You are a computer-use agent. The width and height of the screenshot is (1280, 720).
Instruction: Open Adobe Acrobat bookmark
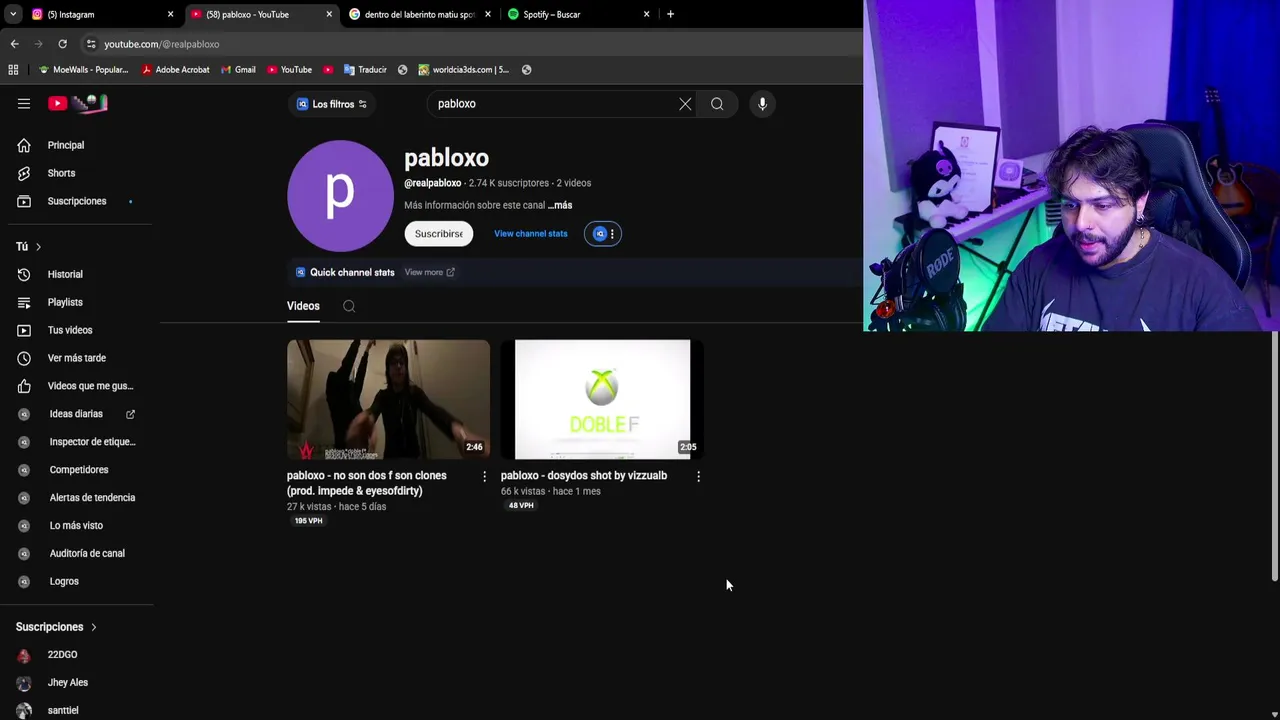176,70
